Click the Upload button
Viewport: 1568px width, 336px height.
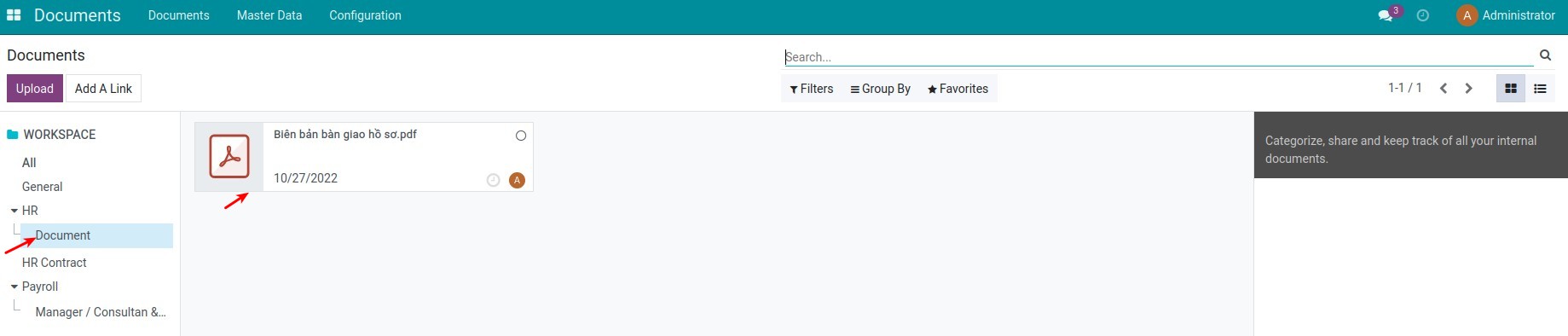35,89
